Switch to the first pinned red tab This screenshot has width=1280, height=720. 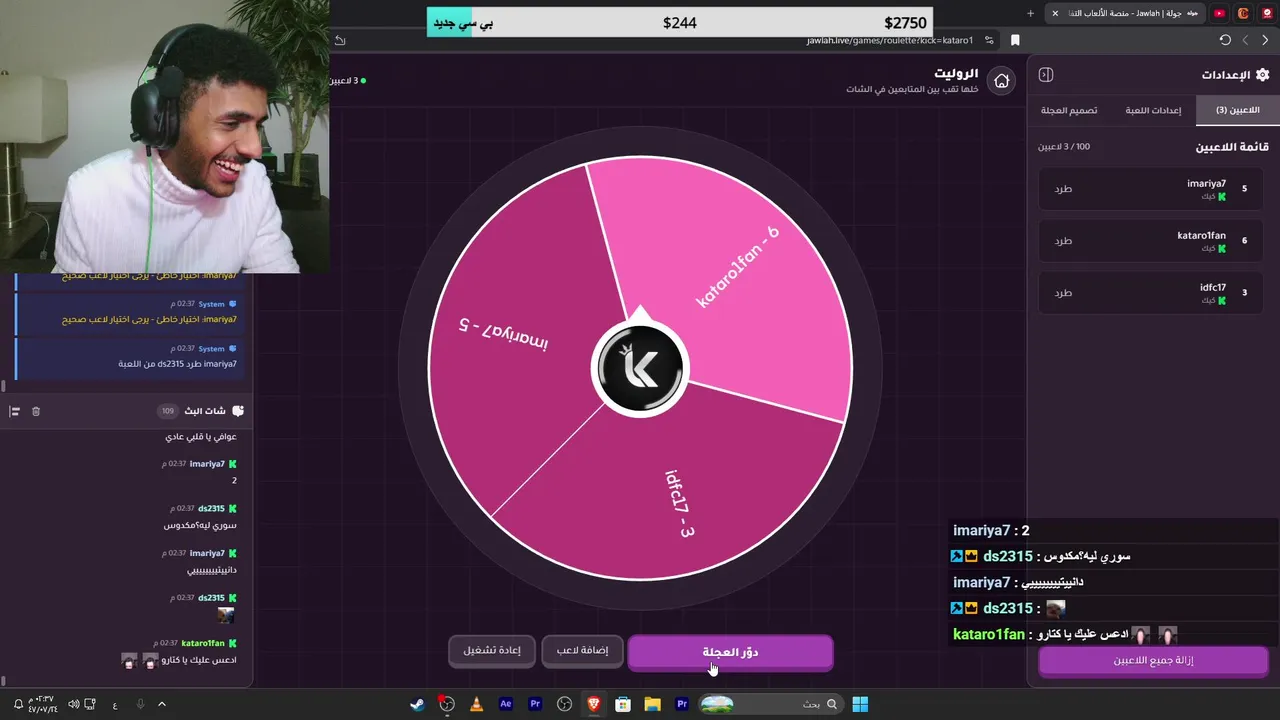tap(1268, 13)
